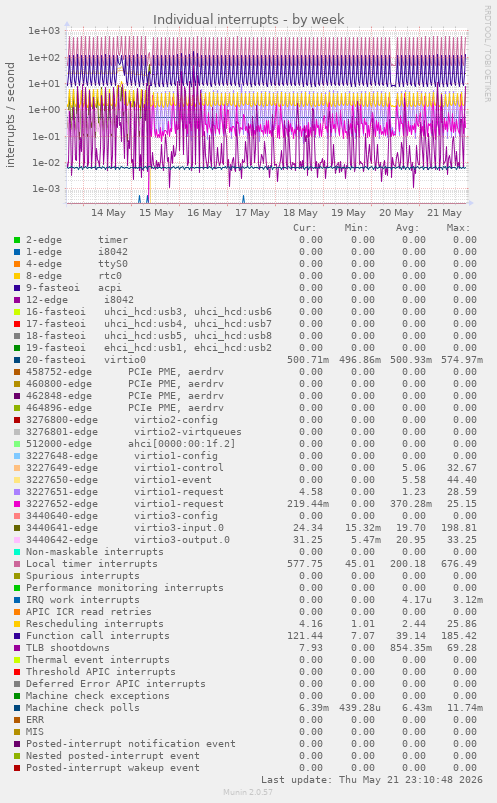Screen dimensions: 497x803
Task: Click the Function call interrupts legend swatch
Action: pyautogui.click(x=17, y=636)
